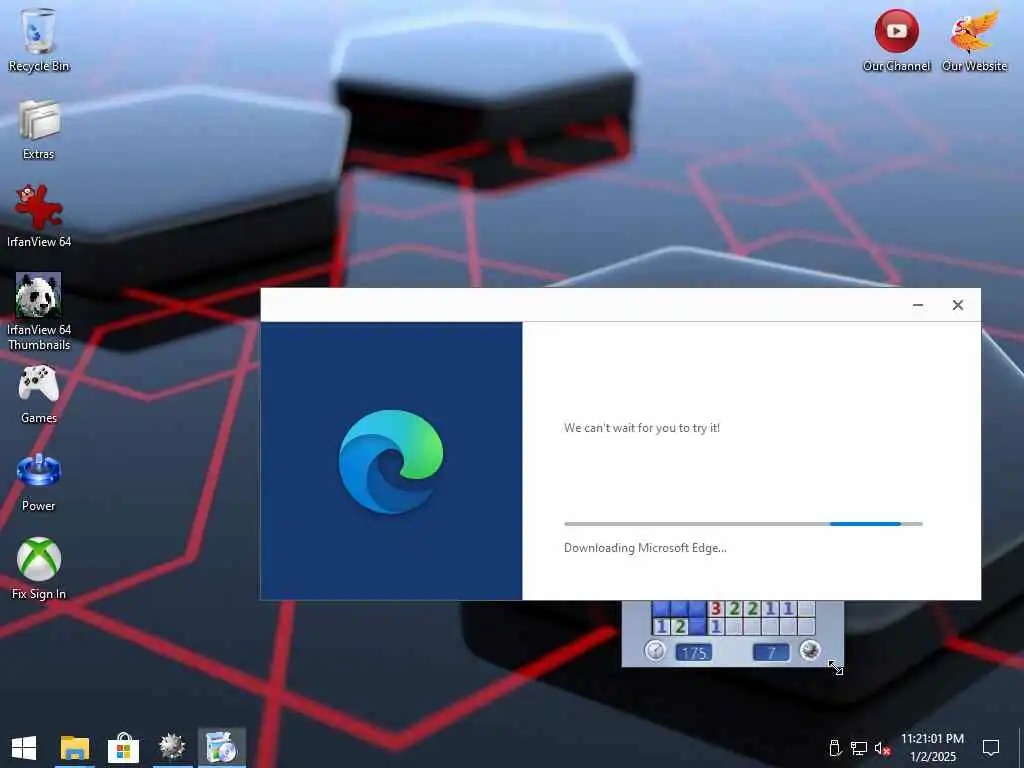The height and width of the screenshot is (768, 1024).
Task: Select the IrfanView 64 desktop shortcut
Action: (x=39, y=216)
